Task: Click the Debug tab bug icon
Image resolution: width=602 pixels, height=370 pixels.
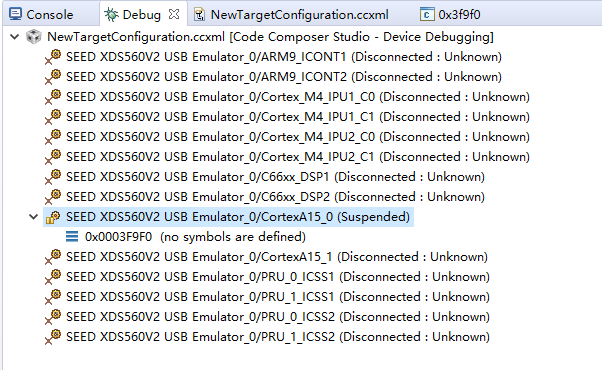Action: [111, 15]
